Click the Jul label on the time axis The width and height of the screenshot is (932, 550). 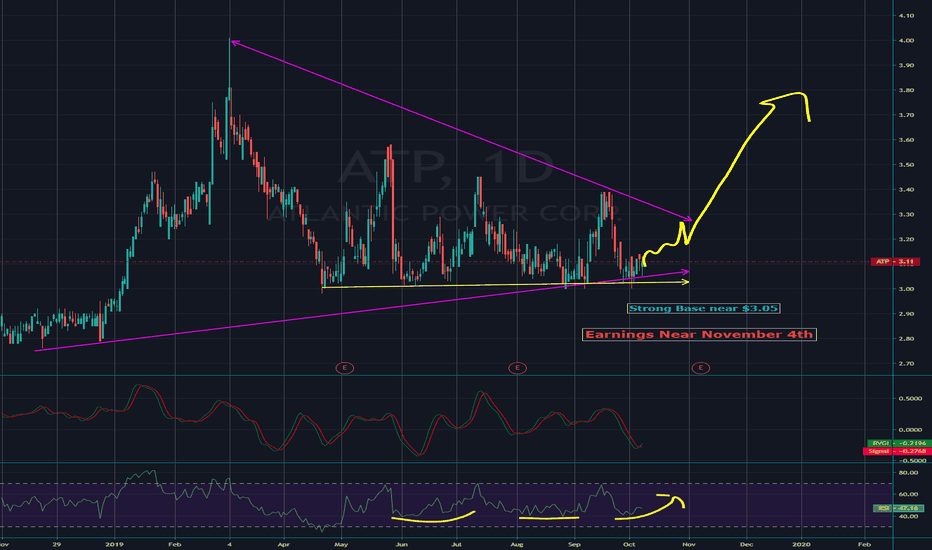pyautogui.click(x=456, y=544)
